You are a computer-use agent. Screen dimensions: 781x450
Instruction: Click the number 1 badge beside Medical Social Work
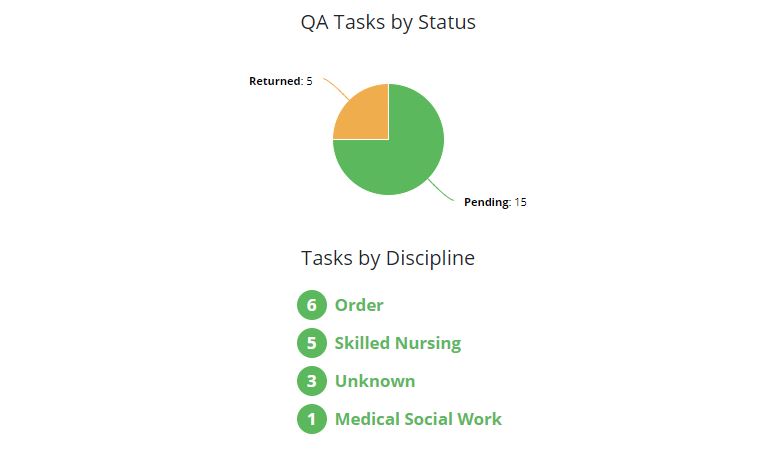click(x=312, y=419)
